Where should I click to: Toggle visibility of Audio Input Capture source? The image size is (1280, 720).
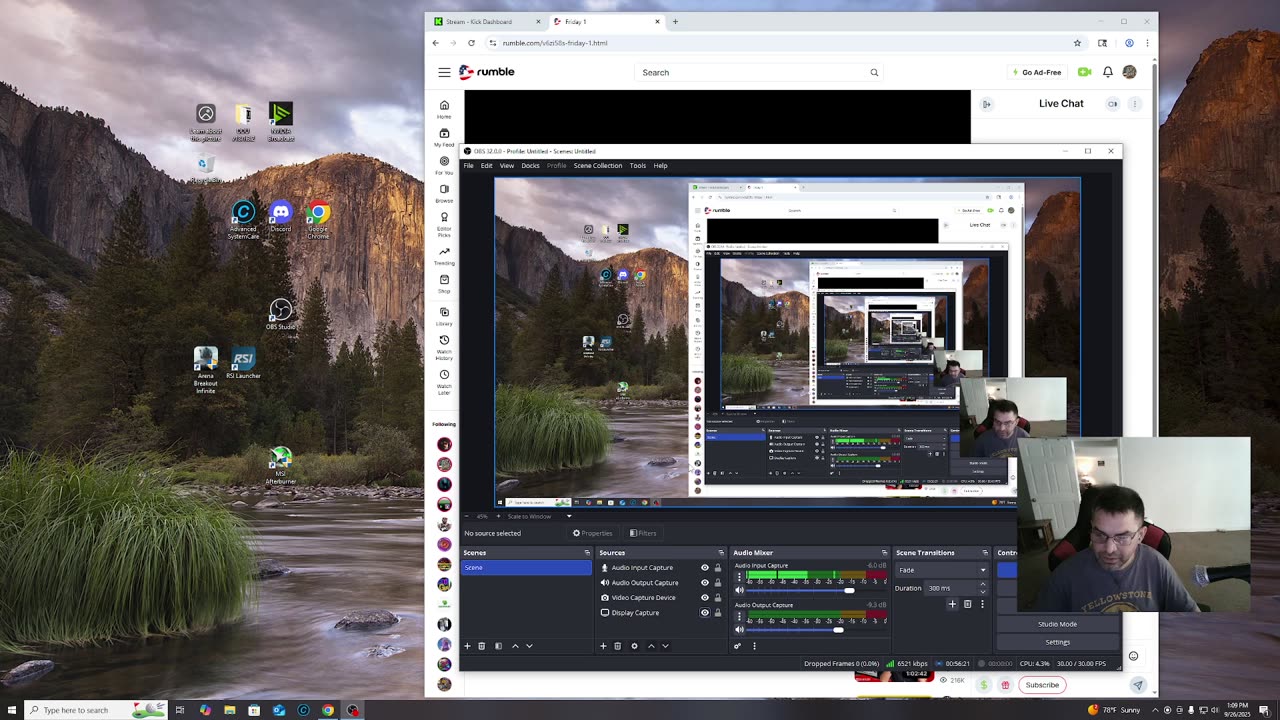[704, 568]
